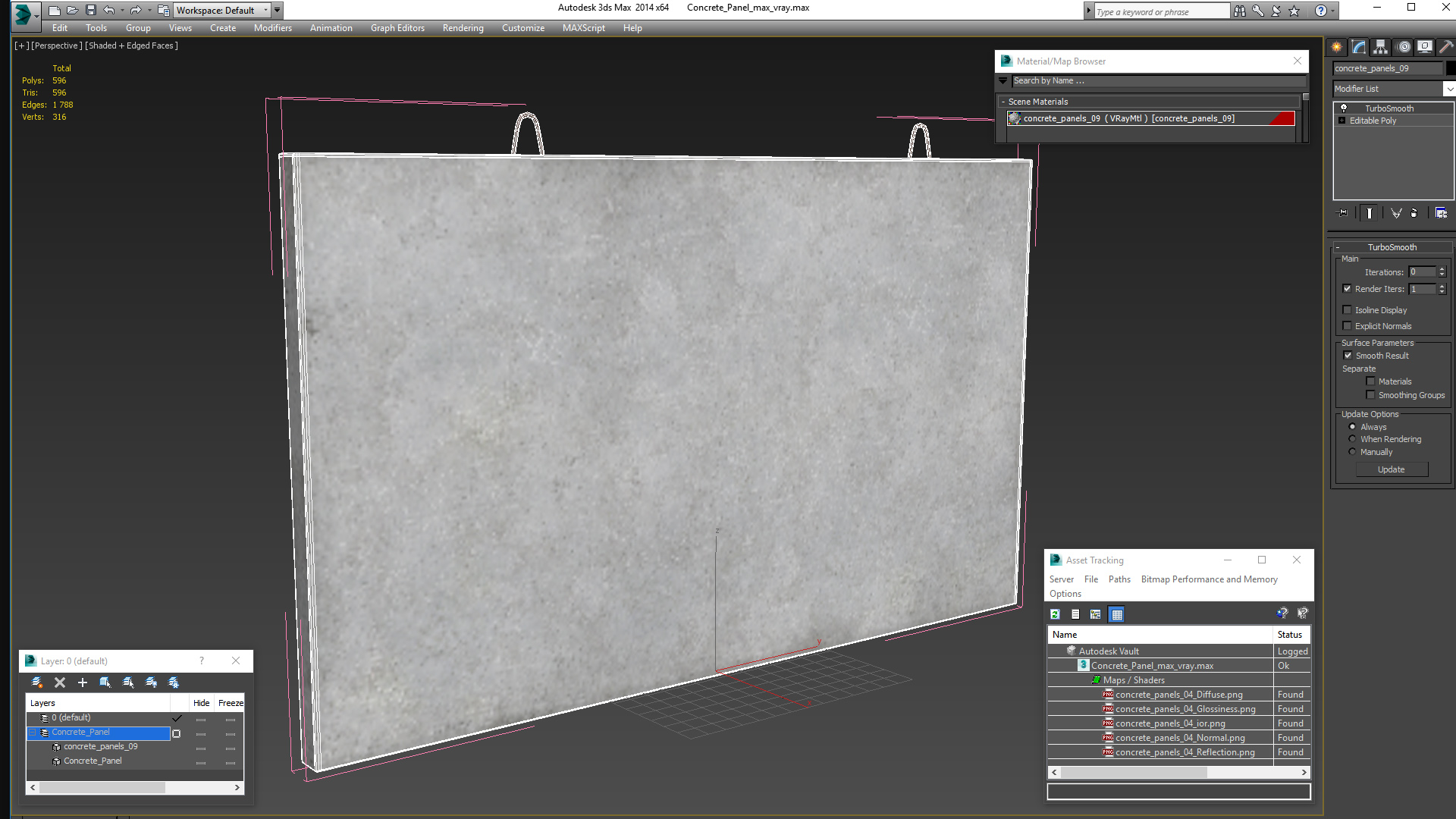Open file using the folder icon

[73, 11]
